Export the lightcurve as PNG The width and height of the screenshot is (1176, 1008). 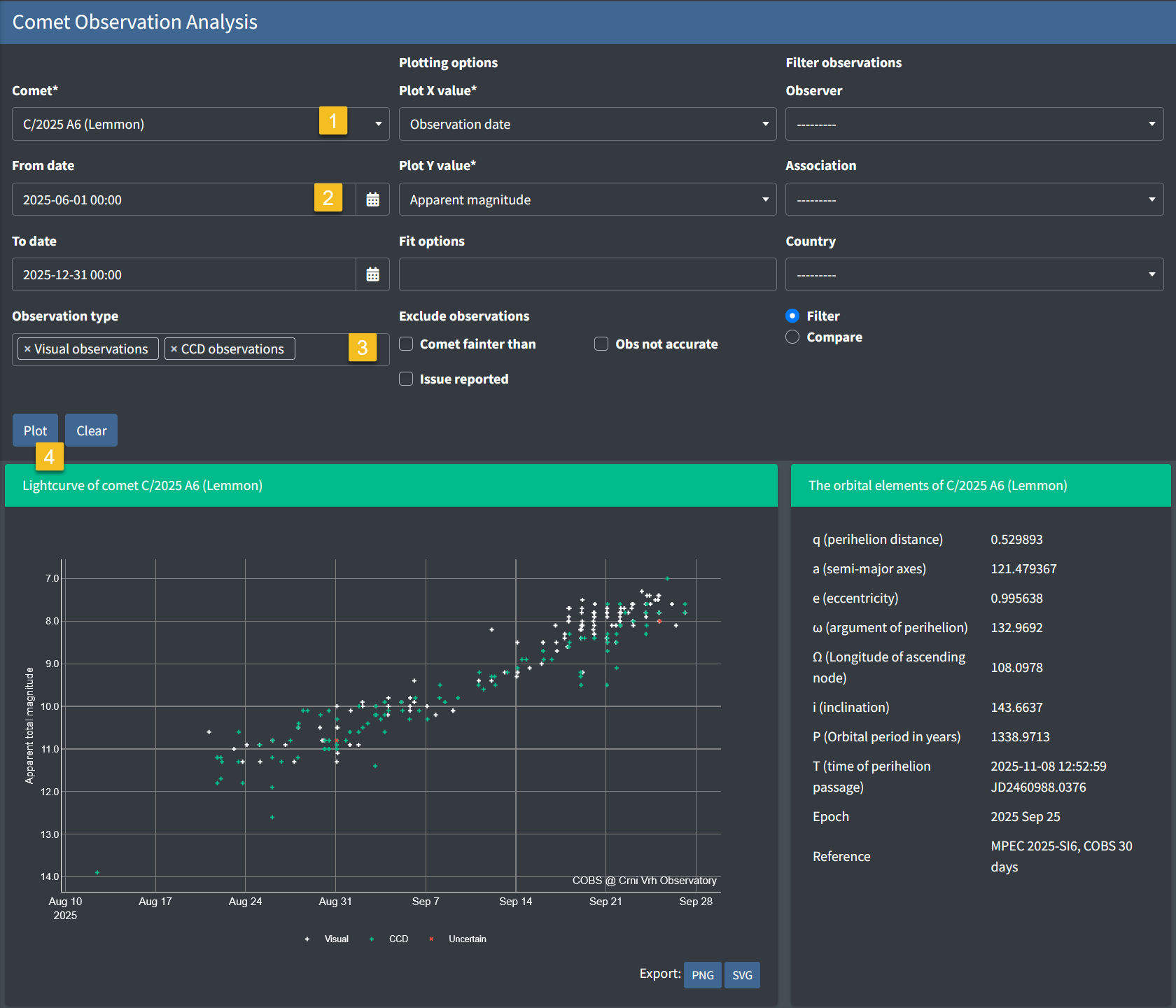pyautogui.click(x=702, y=975)
